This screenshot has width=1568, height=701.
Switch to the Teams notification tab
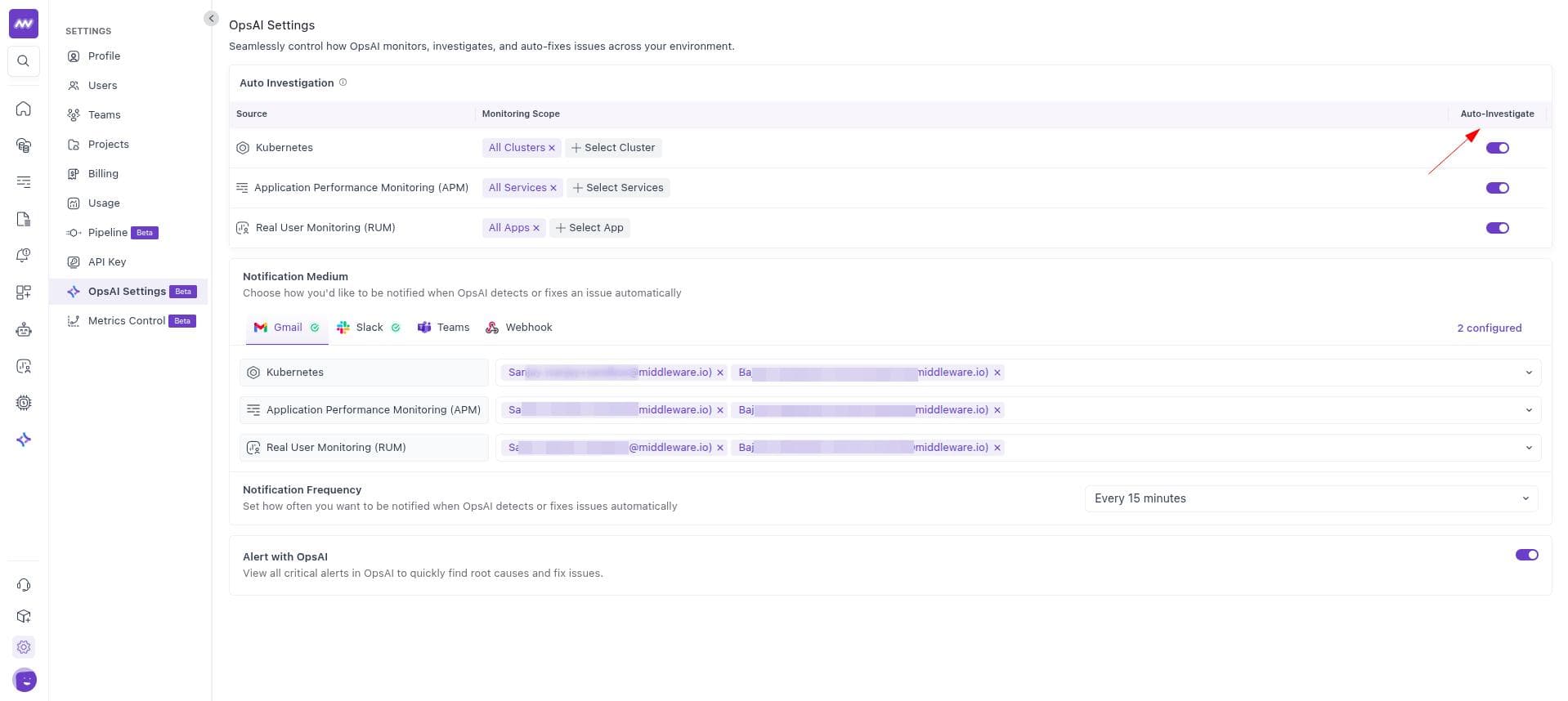pyautogui.click(x=444, y=328)
